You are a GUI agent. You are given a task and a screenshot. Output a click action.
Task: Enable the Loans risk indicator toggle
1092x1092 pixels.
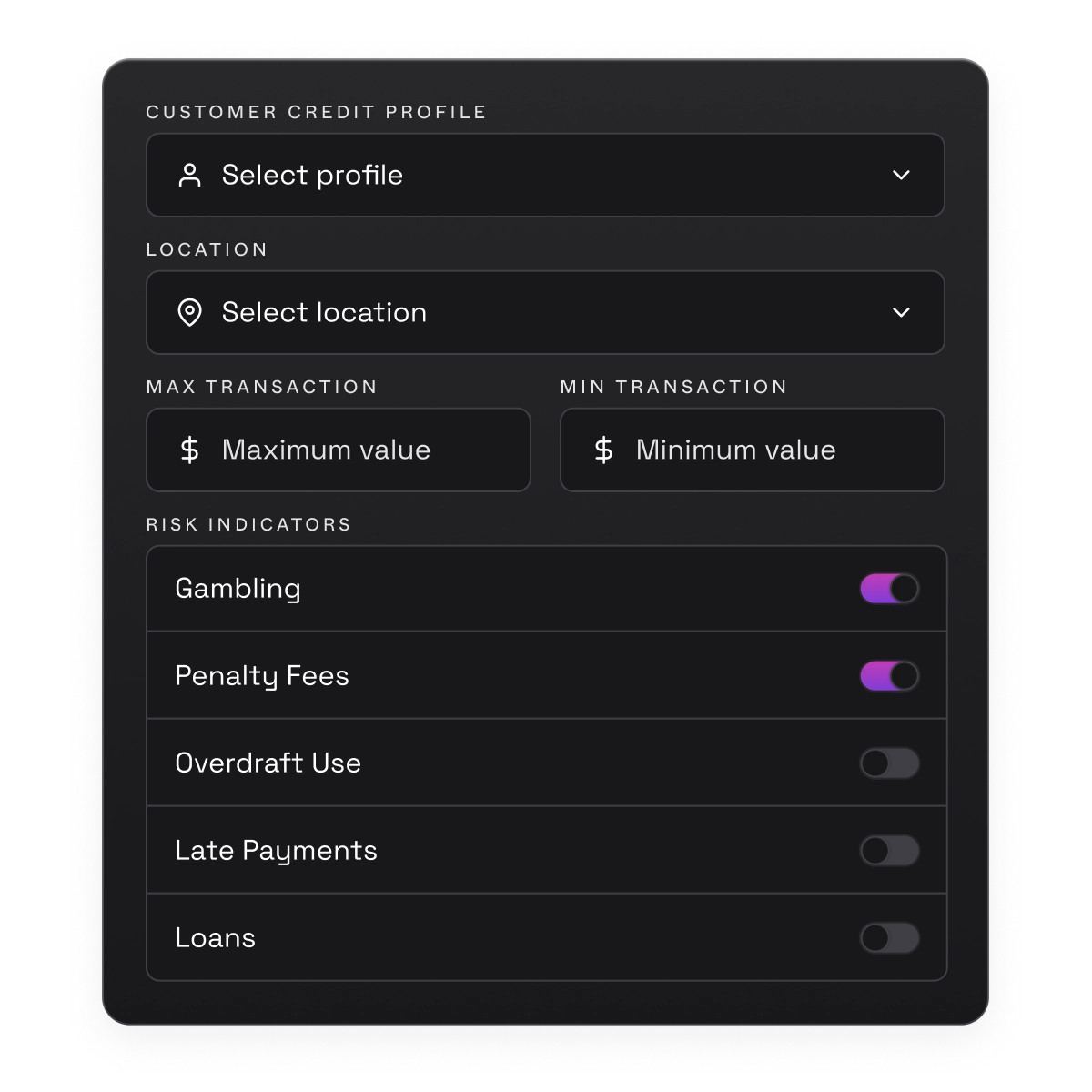click(x=889, y=938)
